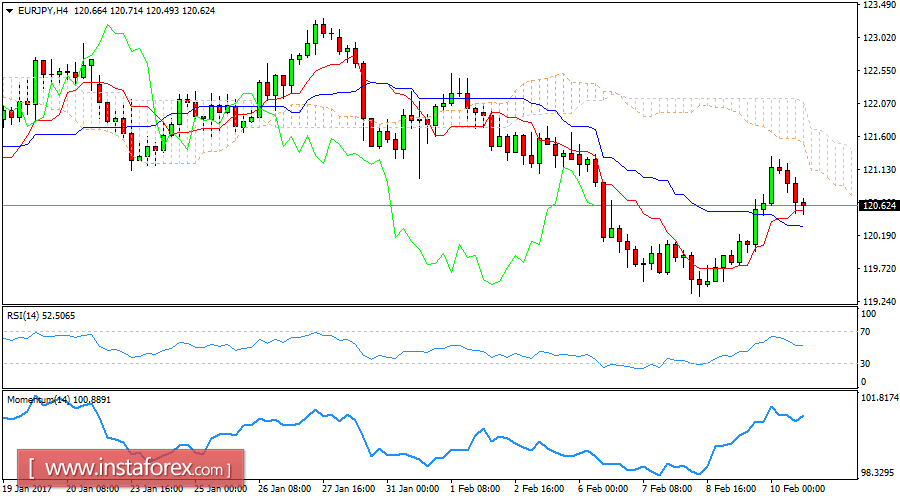Click the 27 Jan 16:00 time label
Viewport: 900px width, 500px height.
click(349, 489)
